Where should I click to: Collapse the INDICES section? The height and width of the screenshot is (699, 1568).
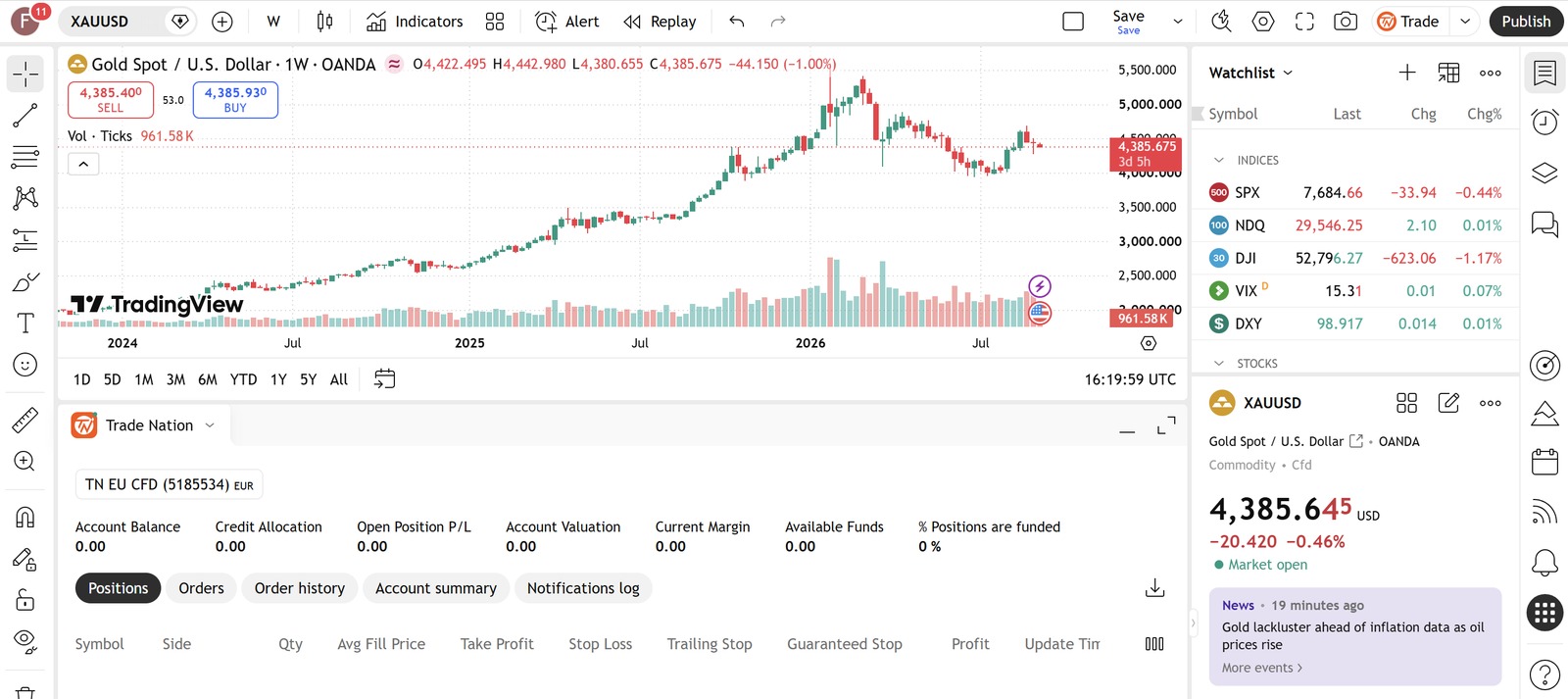click(x=1219, y=160)
